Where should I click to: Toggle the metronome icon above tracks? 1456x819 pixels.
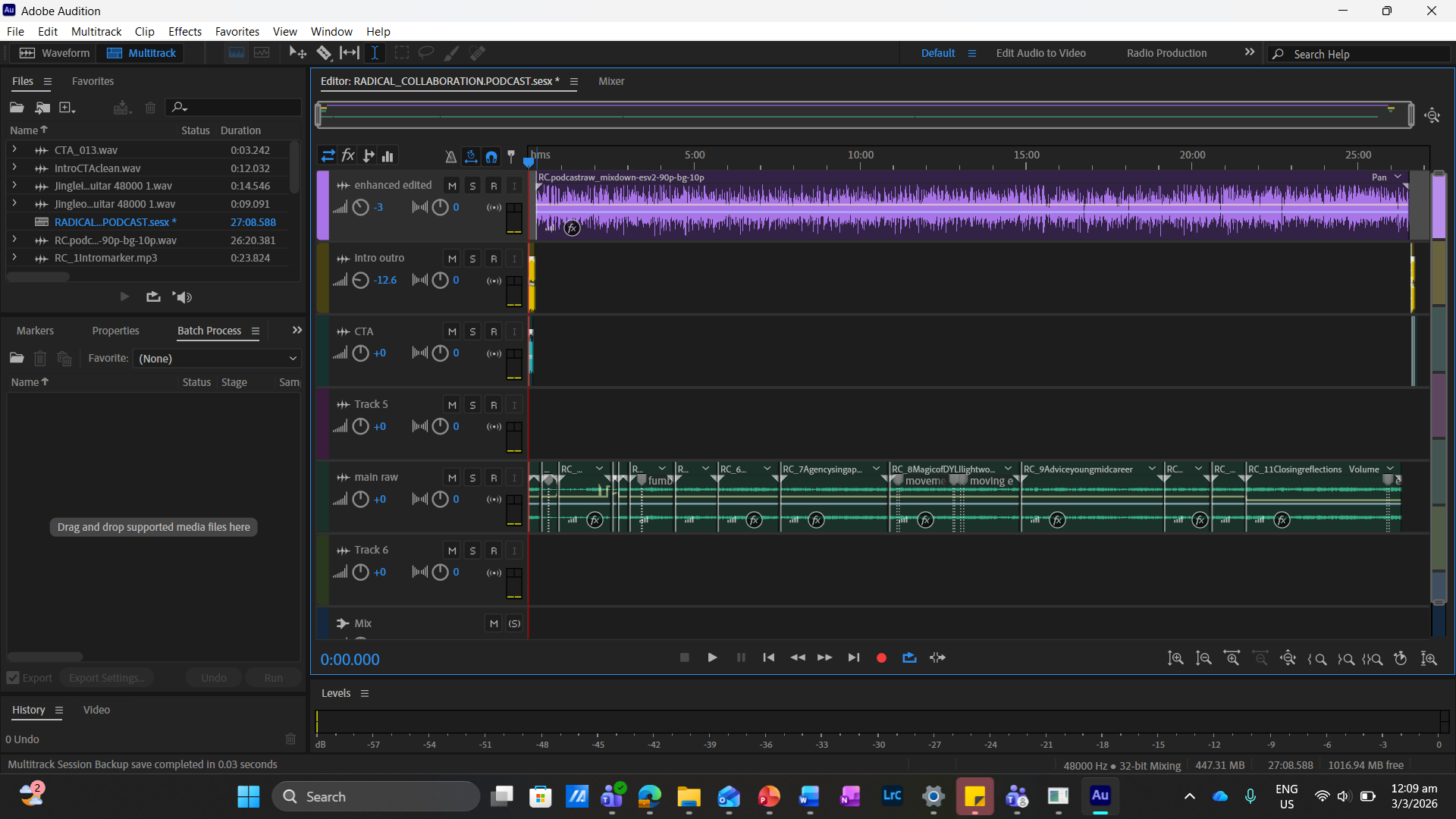tap(450, 156)
